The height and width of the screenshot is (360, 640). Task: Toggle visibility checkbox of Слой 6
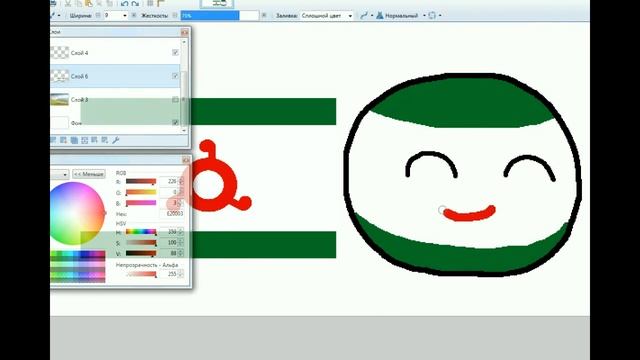coord(175,76)
